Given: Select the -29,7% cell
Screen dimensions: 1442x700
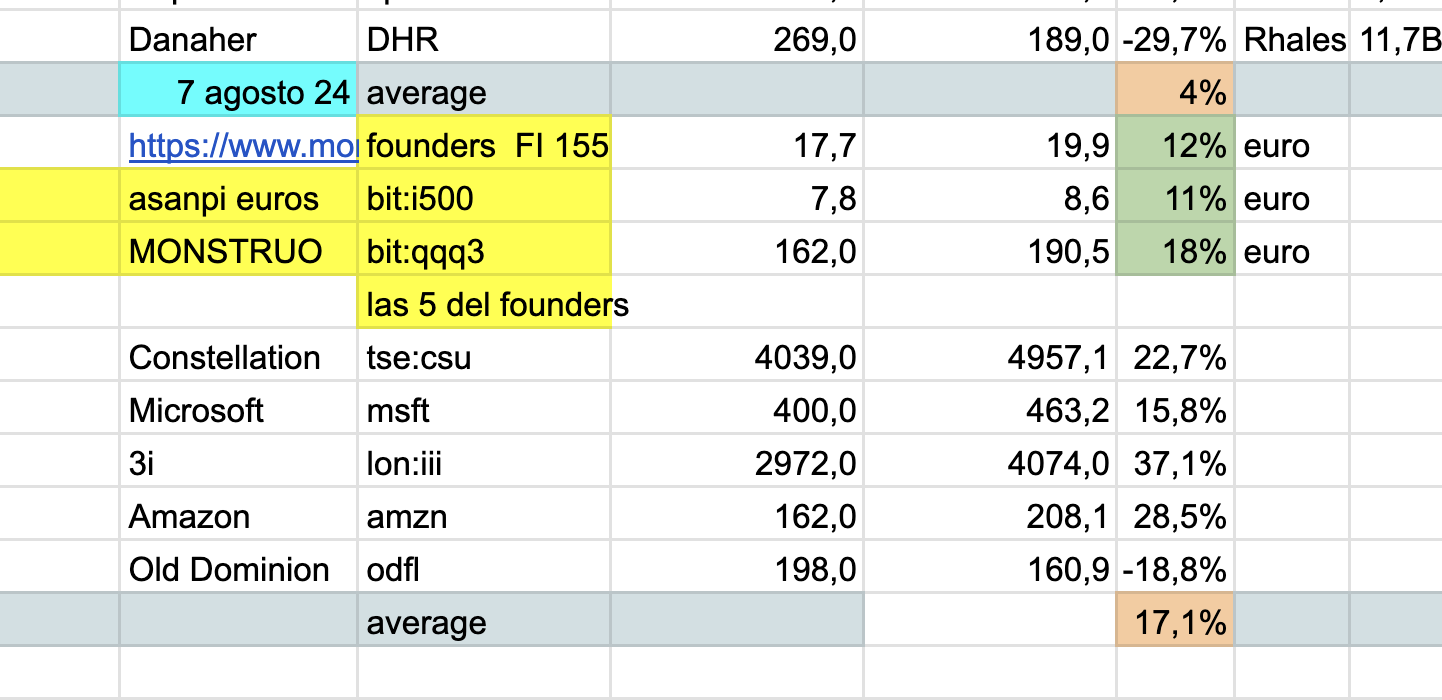Looking at the screenshot, I should click(x=1175, y=40).
